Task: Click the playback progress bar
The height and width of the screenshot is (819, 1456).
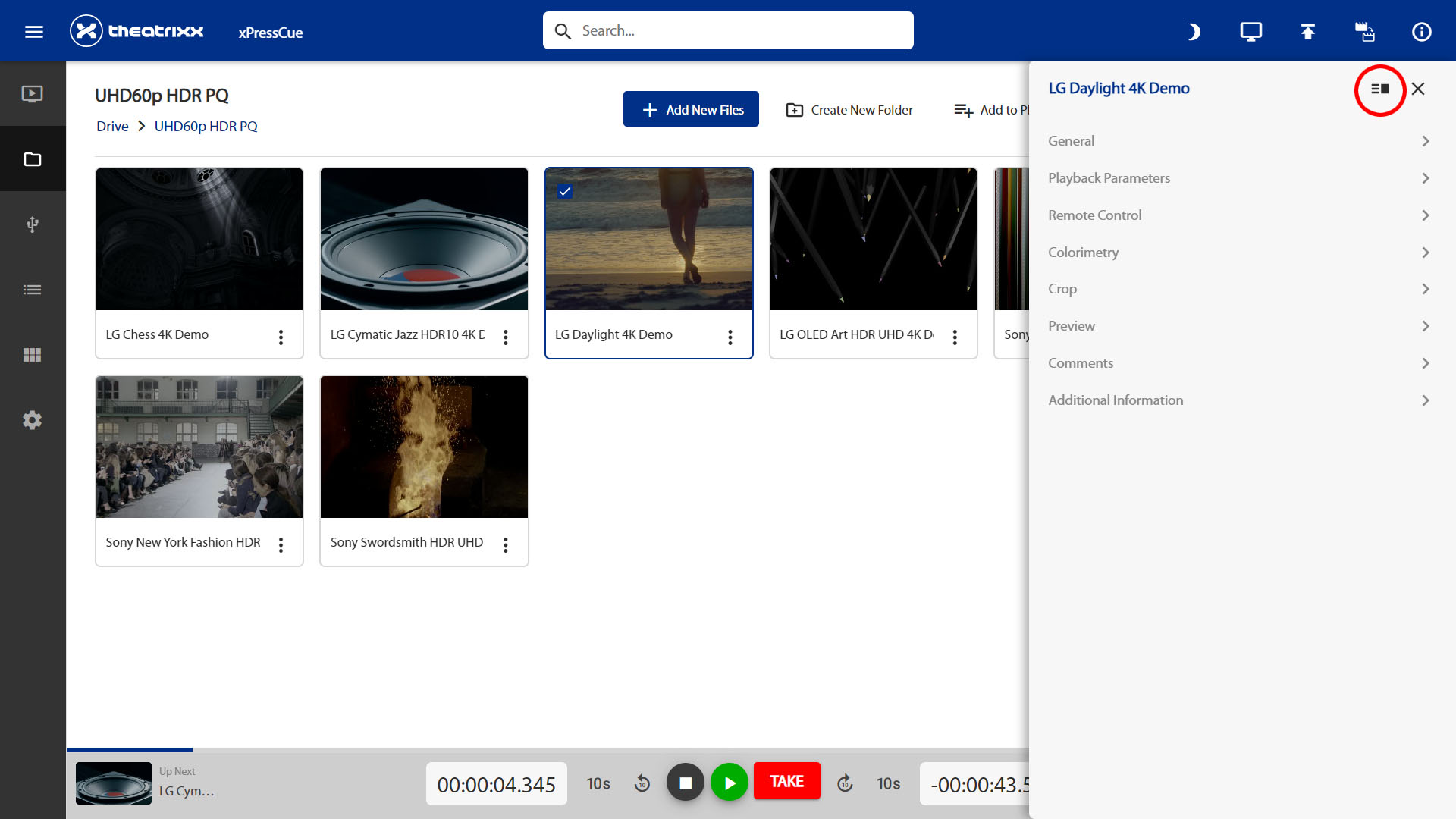Action: point(548,750)
